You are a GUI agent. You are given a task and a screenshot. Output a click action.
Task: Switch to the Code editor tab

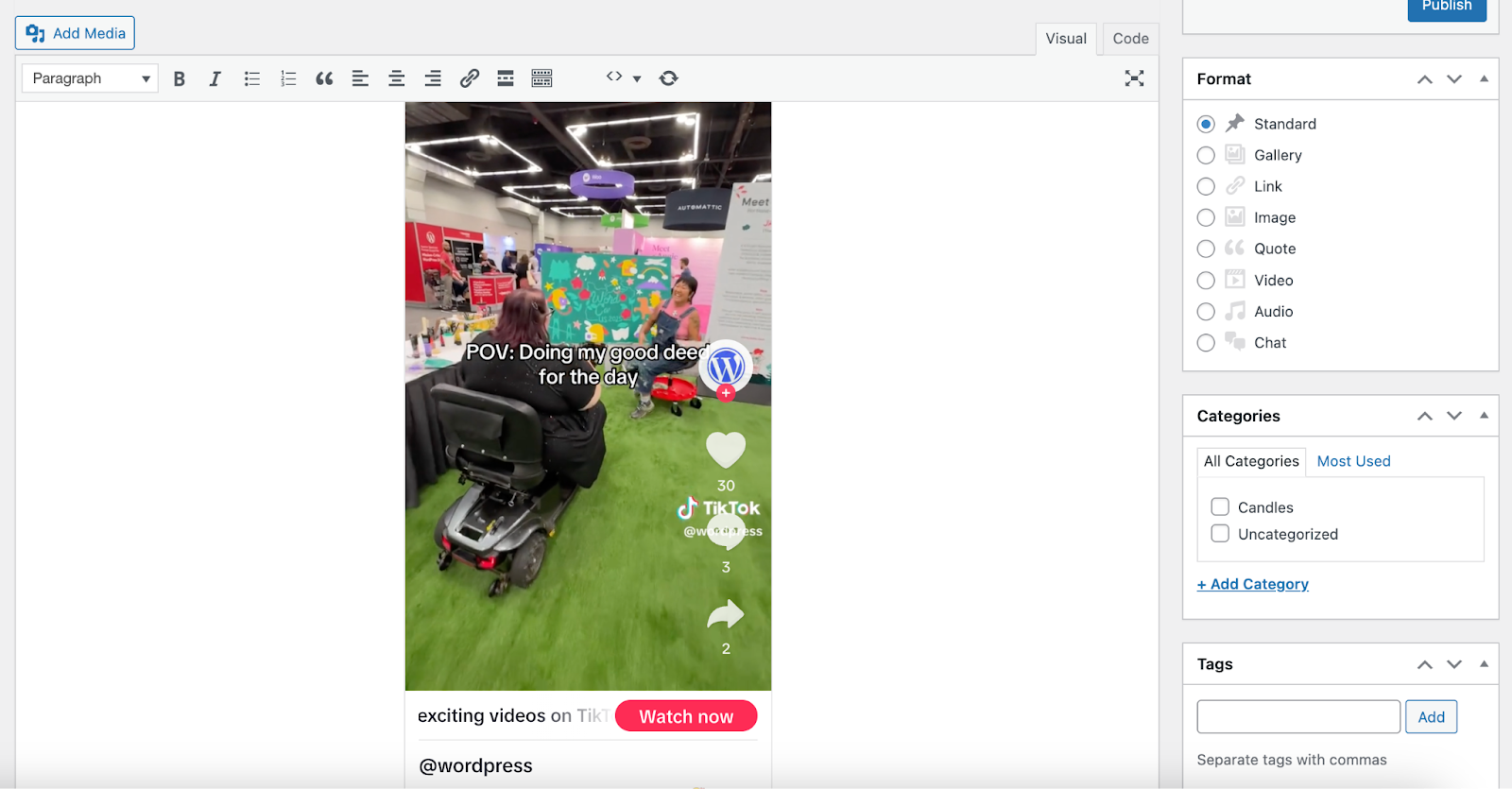(1130, 39)
